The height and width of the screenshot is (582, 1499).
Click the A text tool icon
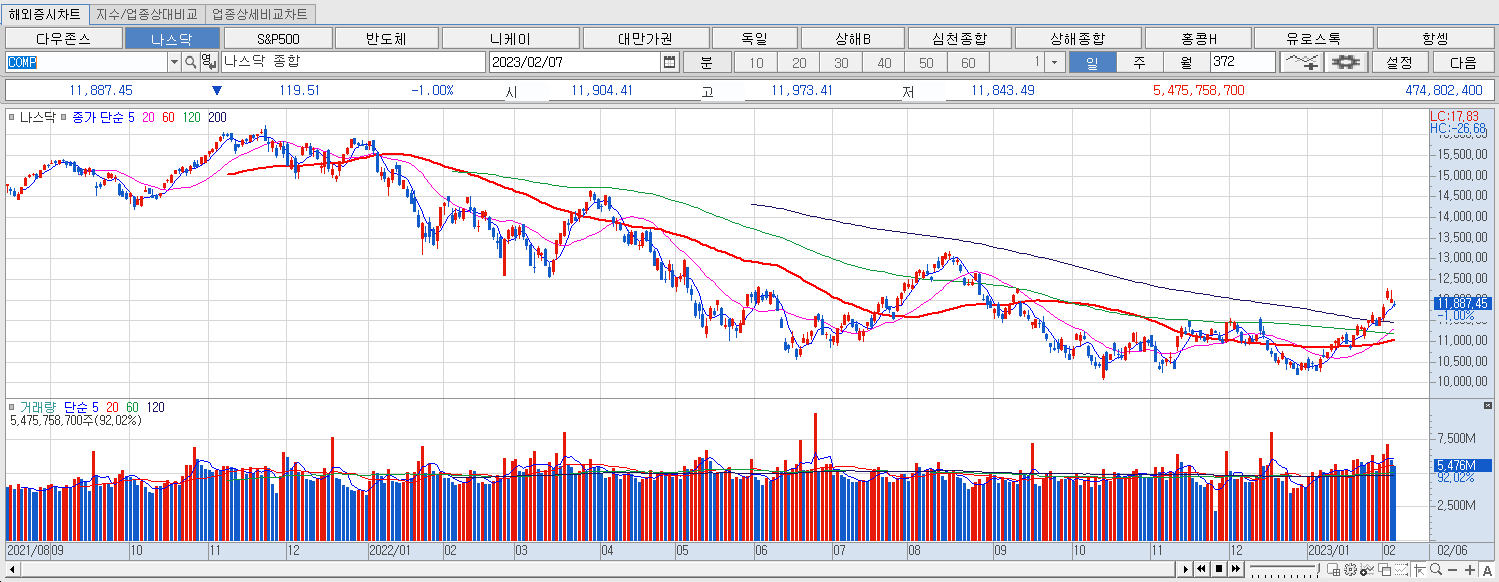(x=1487, y=570)
